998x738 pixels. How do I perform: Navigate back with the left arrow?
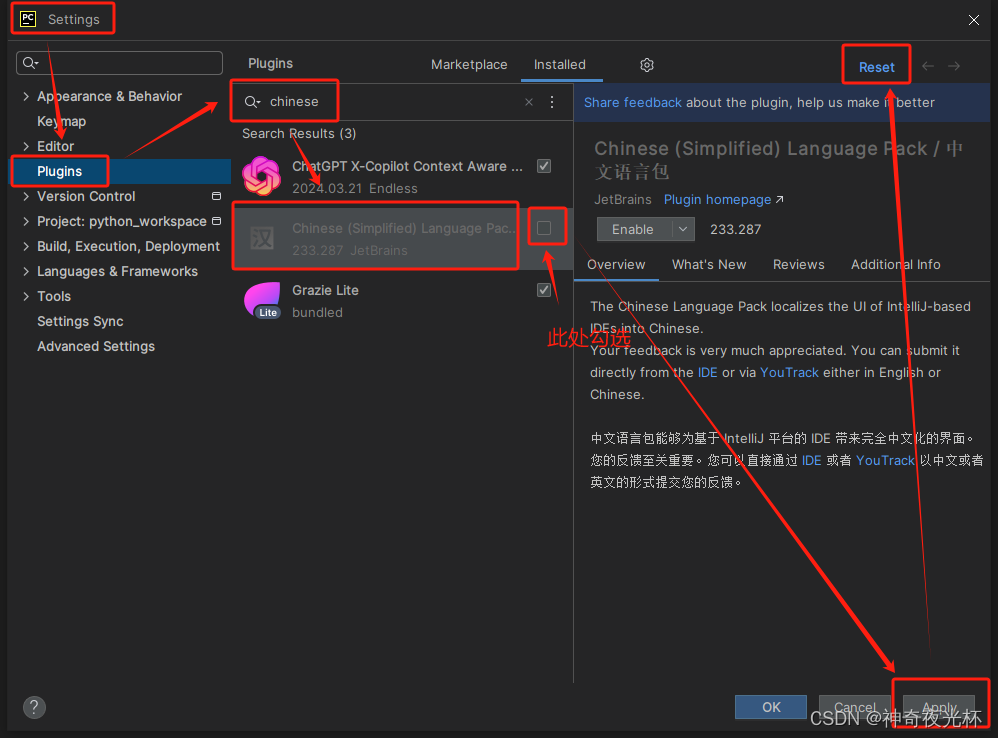pyautogui.click(x=928, y=66)
